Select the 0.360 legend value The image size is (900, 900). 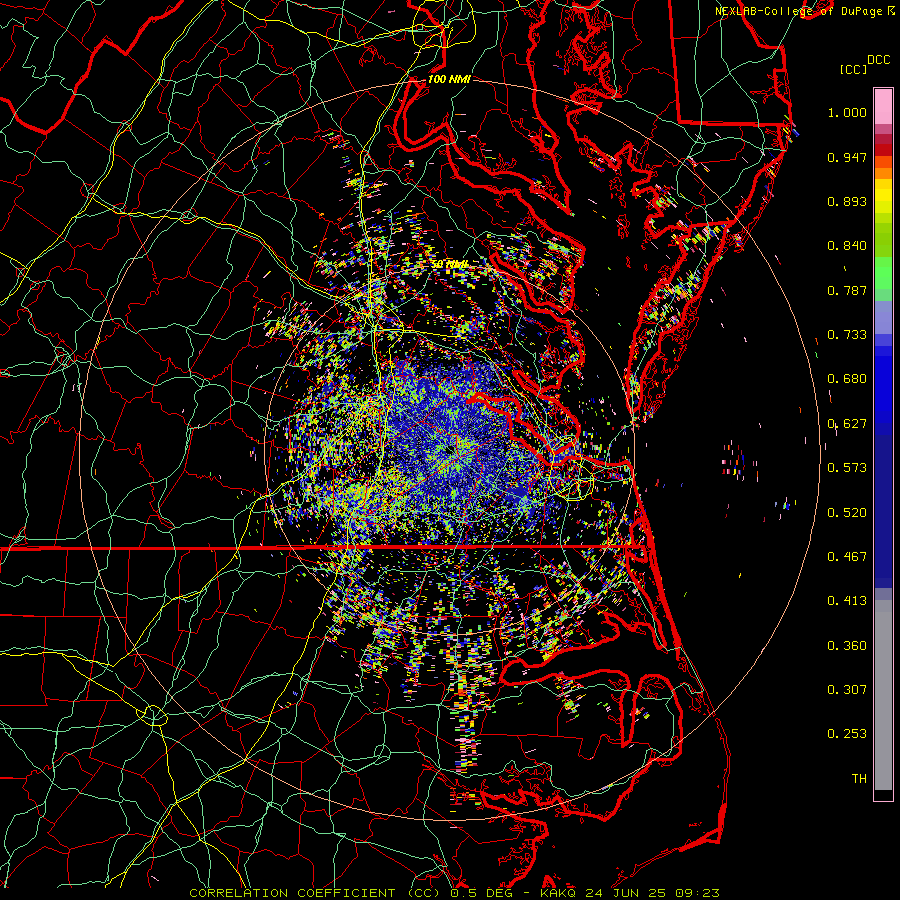[847, 646]
